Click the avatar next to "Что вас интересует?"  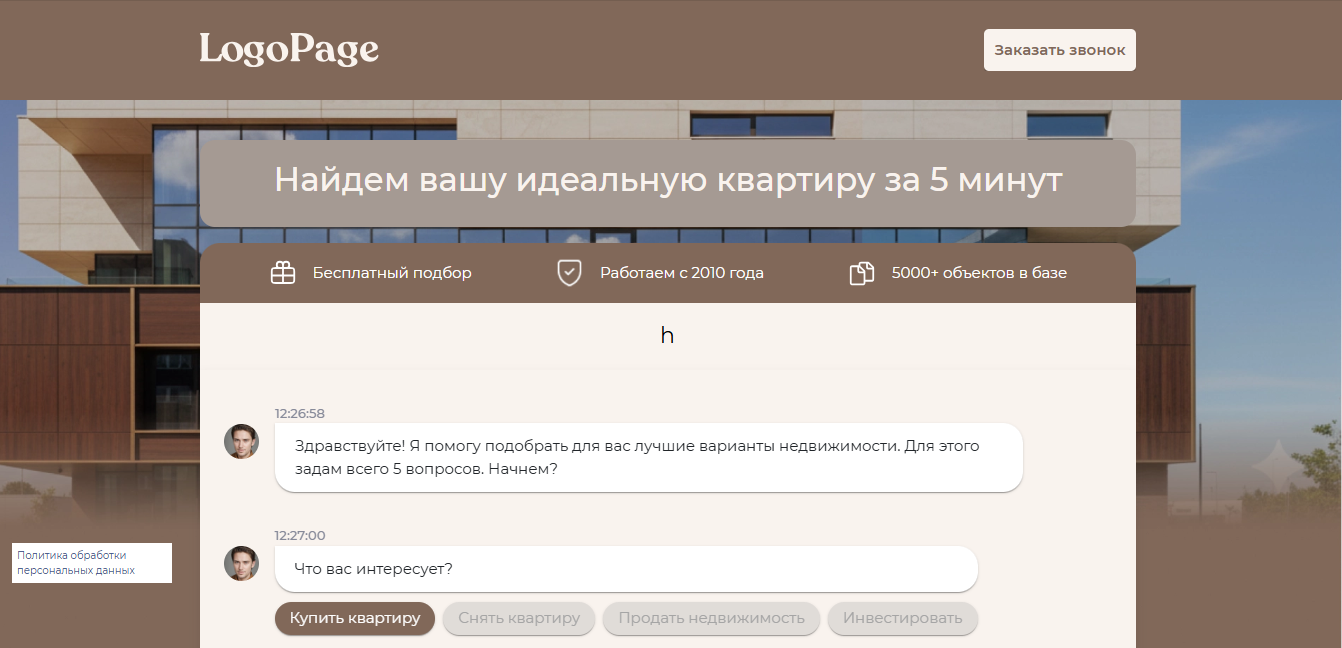coord(241,564)
